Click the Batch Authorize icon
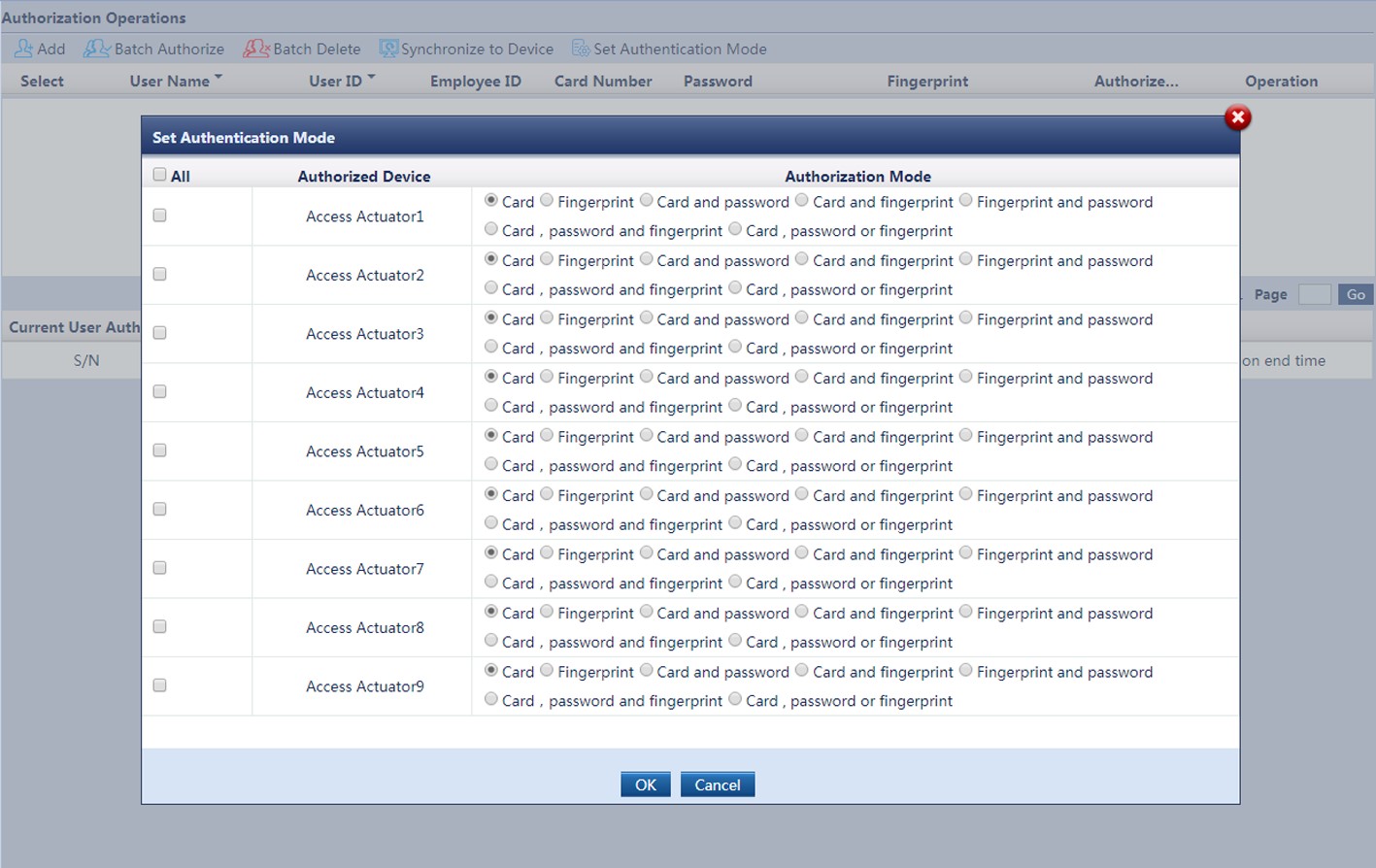This screenshot has height=868, width=1376. 96,49
